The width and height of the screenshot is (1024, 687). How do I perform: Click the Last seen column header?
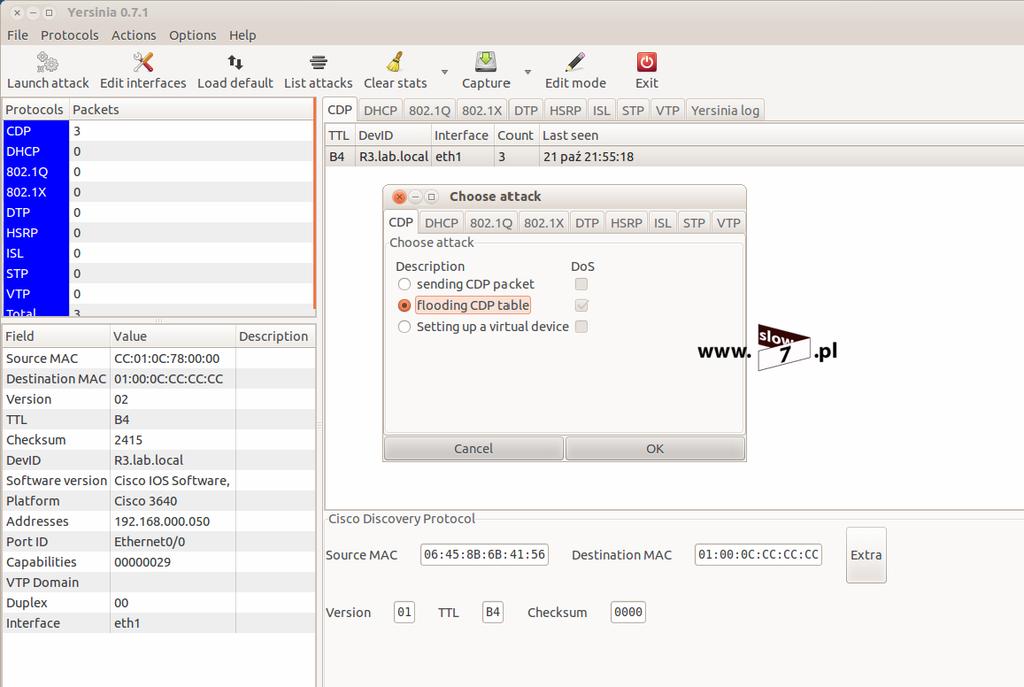781,135
